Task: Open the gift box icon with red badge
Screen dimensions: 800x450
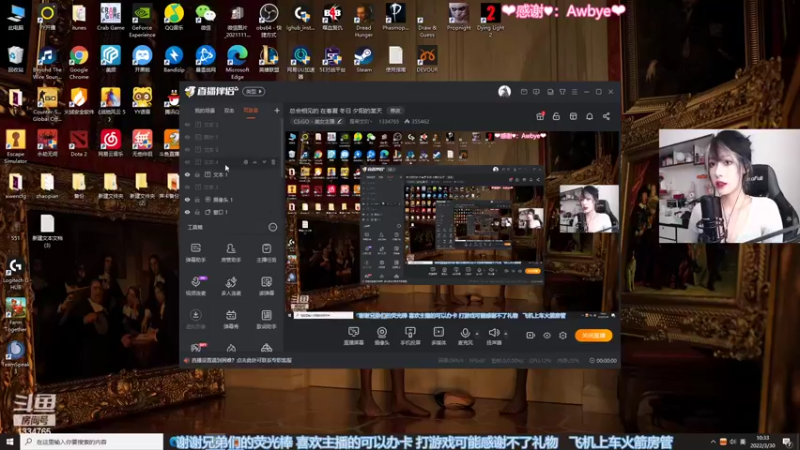Action: coord(540,116)
